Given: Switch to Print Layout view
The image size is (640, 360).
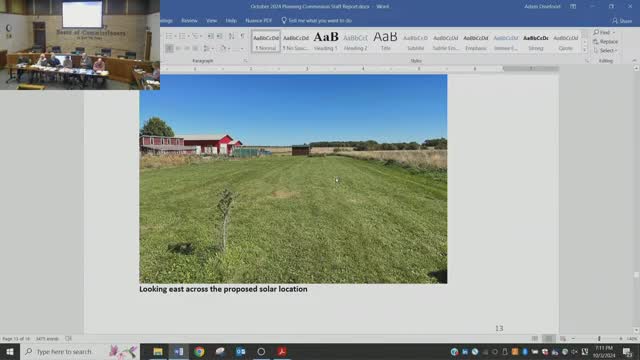Looking at the screenshot, I should tap(549, 338).
